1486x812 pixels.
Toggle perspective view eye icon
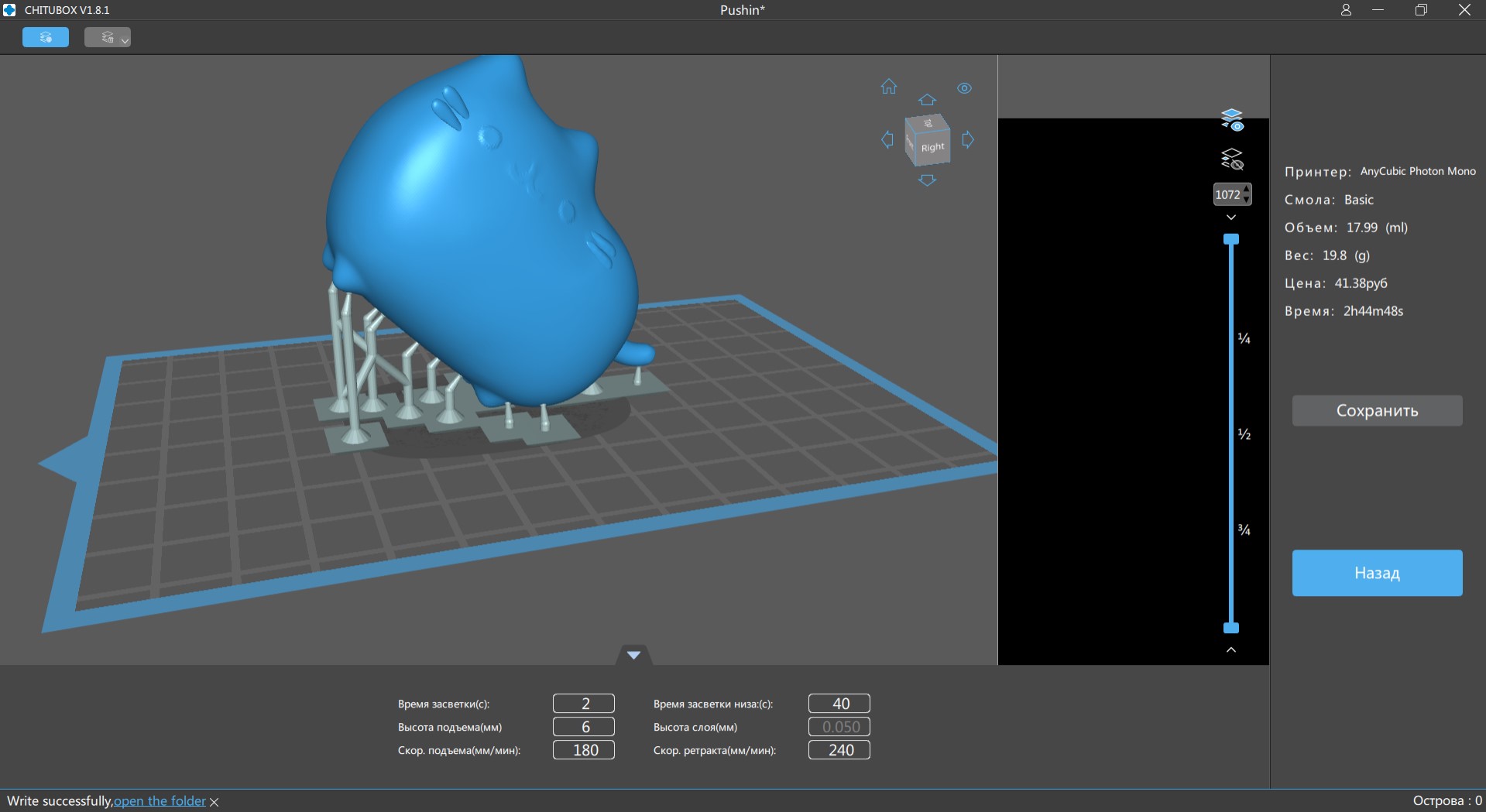964,88
